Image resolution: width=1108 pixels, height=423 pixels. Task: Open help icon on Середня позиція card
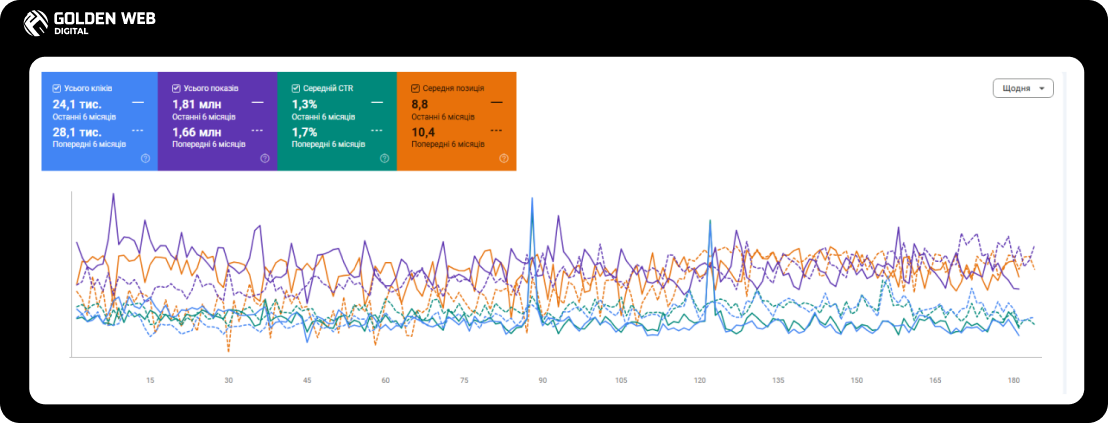click(504, 159)
